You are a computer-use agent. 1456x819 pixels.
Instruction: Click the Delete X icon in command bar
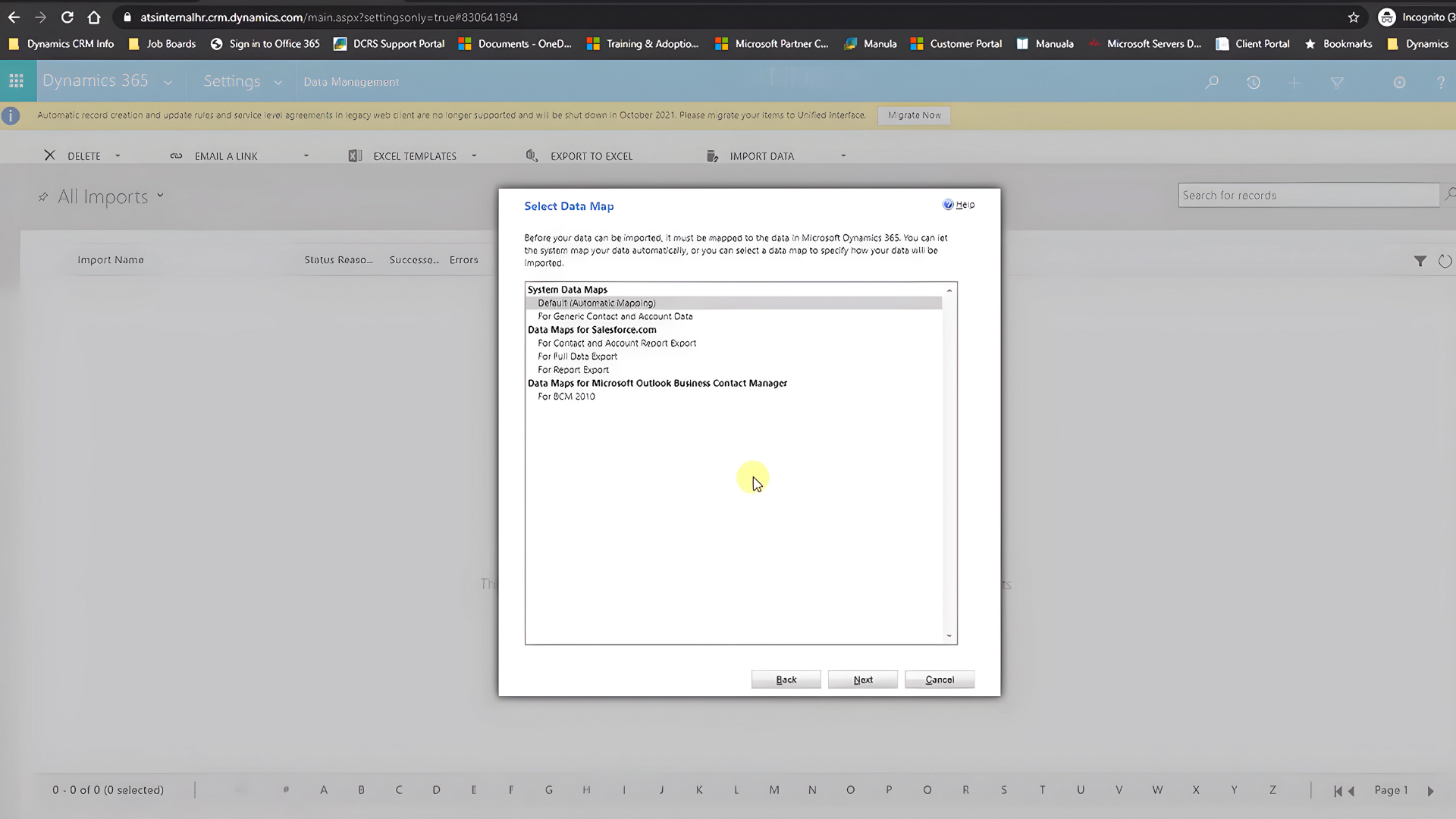pyautogui.click(x=49, y=155)
